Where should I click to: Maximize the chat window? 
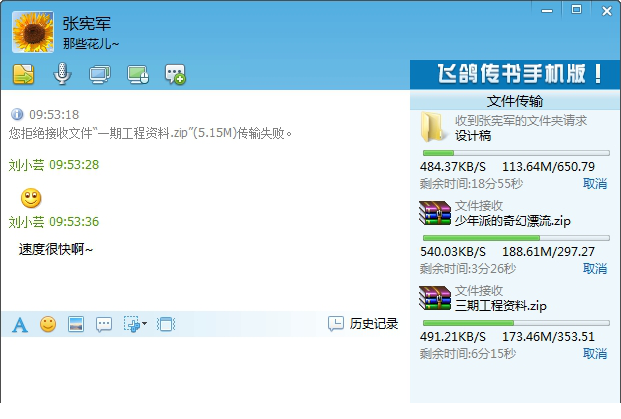(x=576, y=10)
